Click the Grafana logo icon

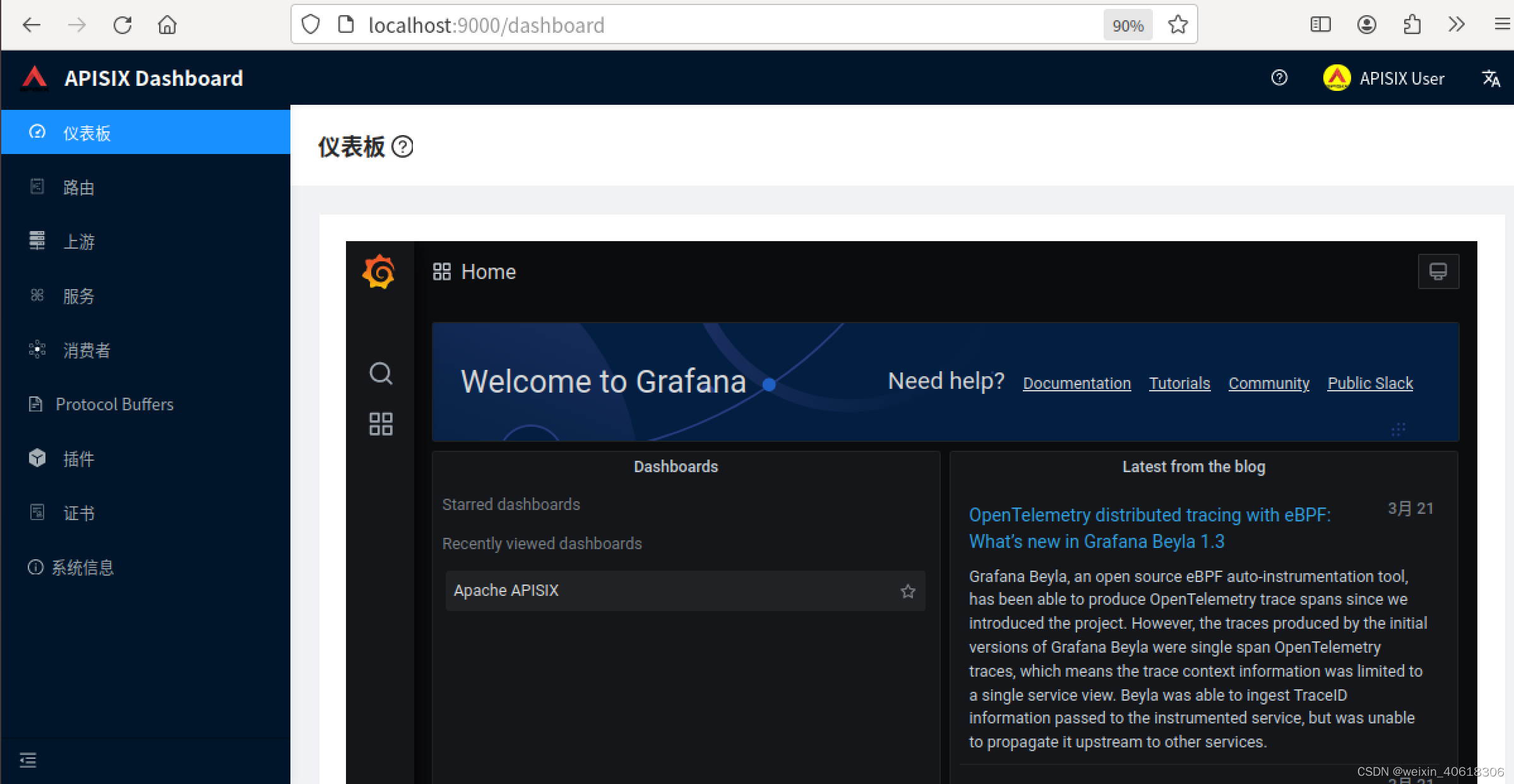coord(379,271)
